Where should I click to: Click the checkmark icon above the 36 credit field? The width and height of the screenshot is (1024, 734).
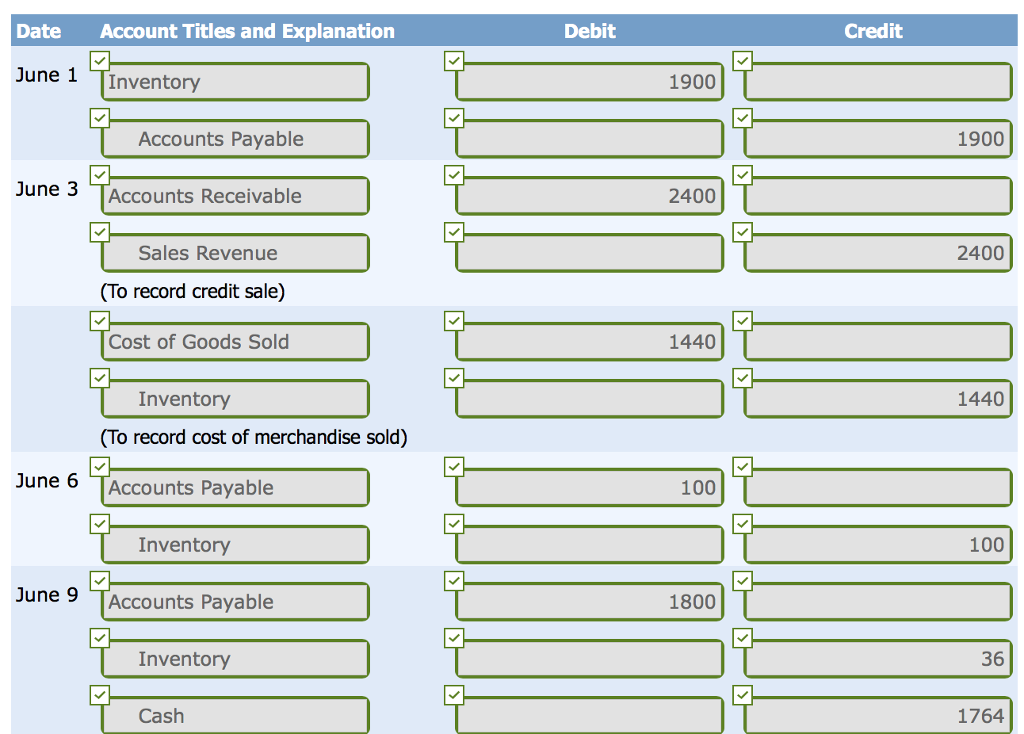click(x=742, y=638)
